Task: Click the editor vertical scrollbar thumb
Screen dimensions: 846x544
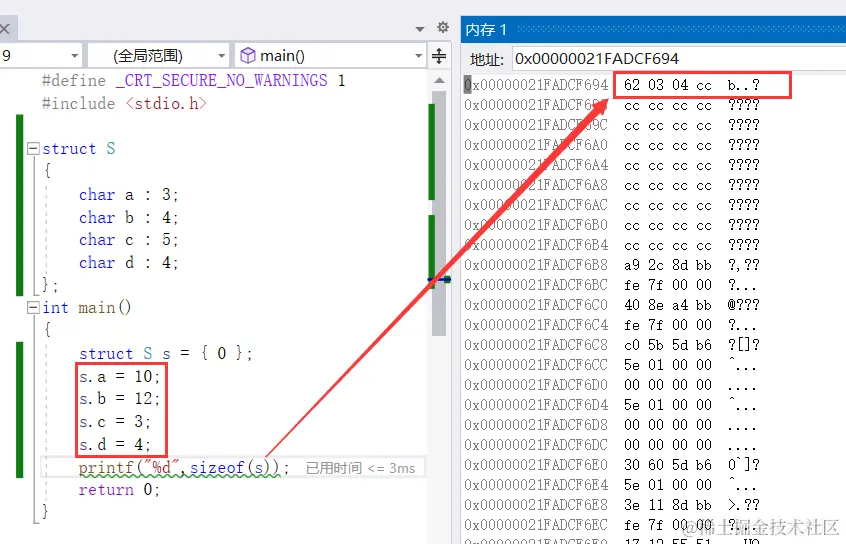Action: click(x=439, y=213)
